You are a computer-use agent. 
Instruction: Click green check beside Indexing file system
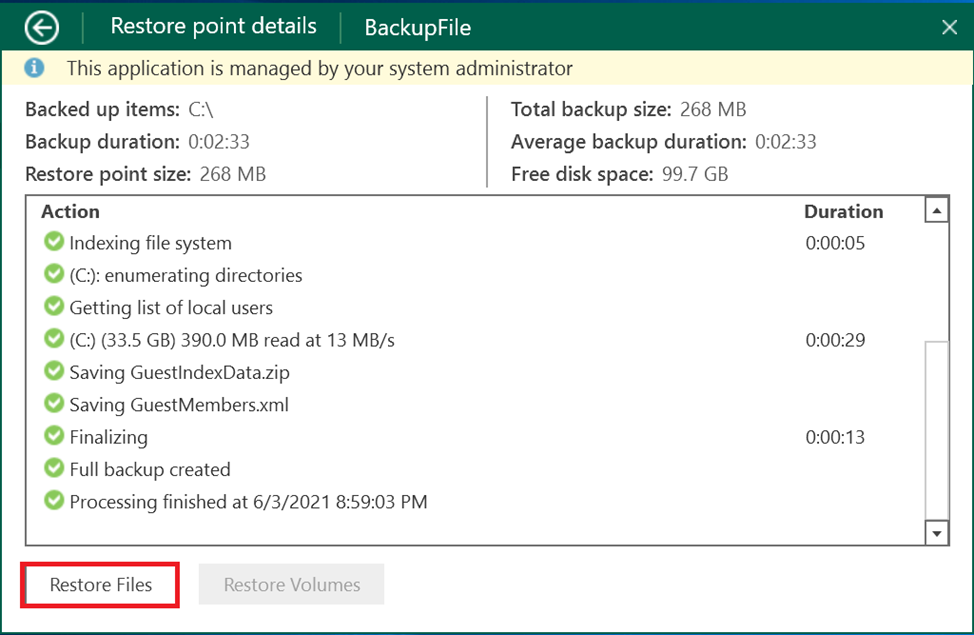[54, 242]
